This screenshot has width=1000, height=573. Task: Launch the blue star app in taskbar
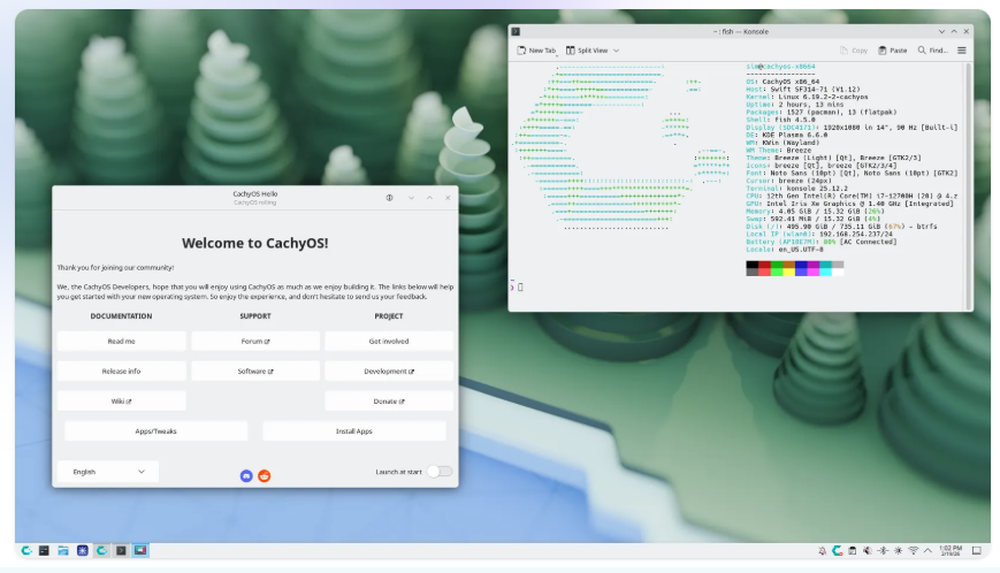click(x=82, y=550)
